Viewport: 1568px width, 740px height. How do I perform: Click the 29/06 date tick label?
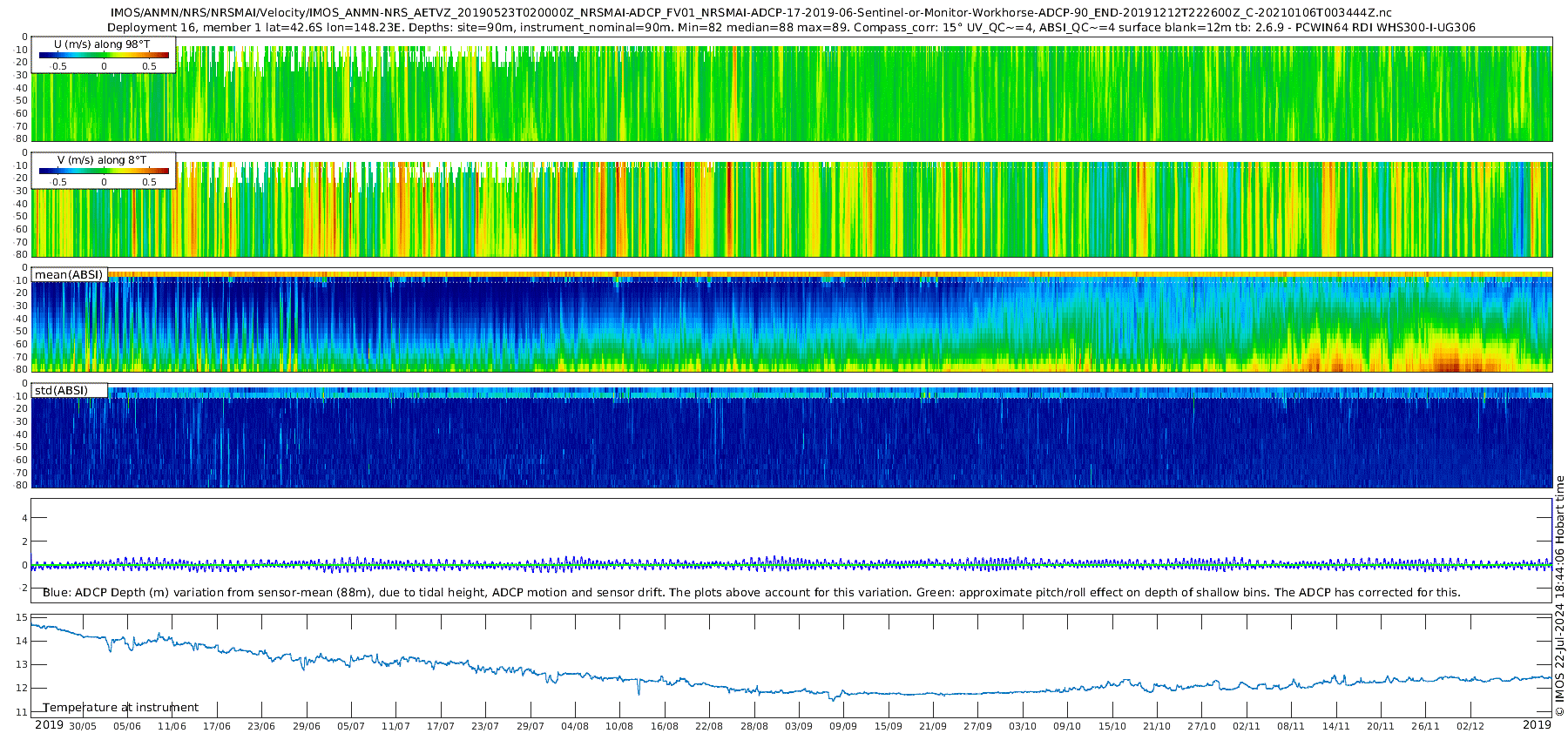[x=307, y=726]
